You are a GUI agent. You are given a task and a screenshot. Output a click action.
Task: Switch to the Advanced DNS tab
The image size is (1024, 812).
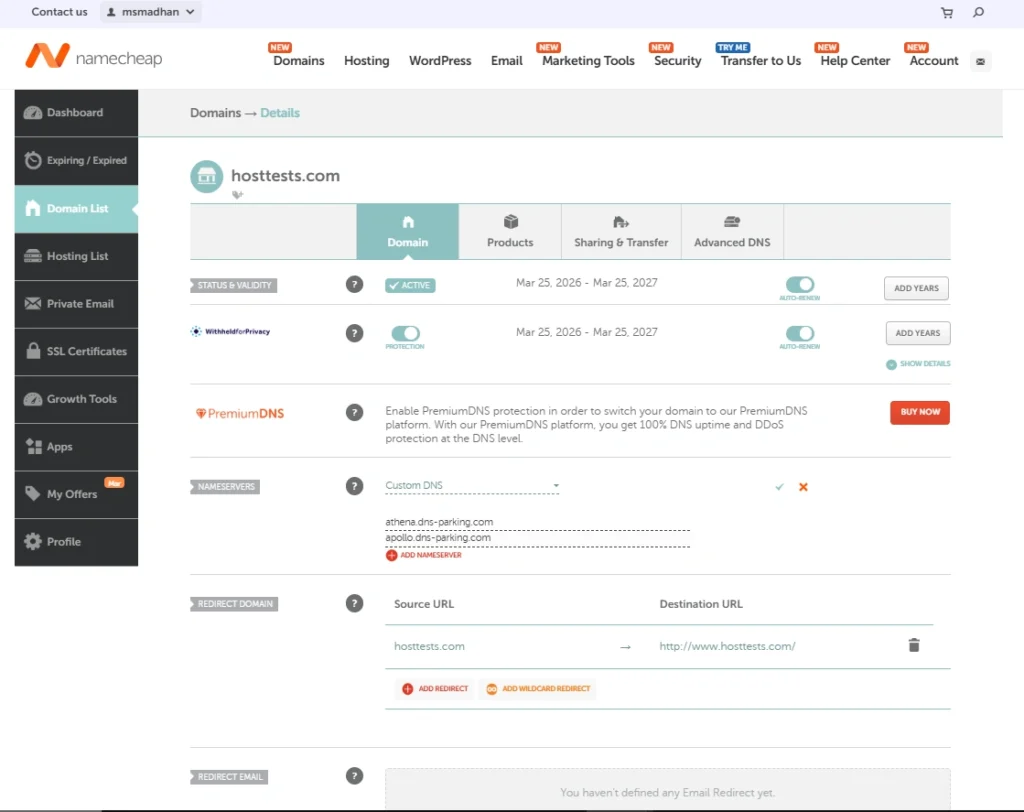732,232
